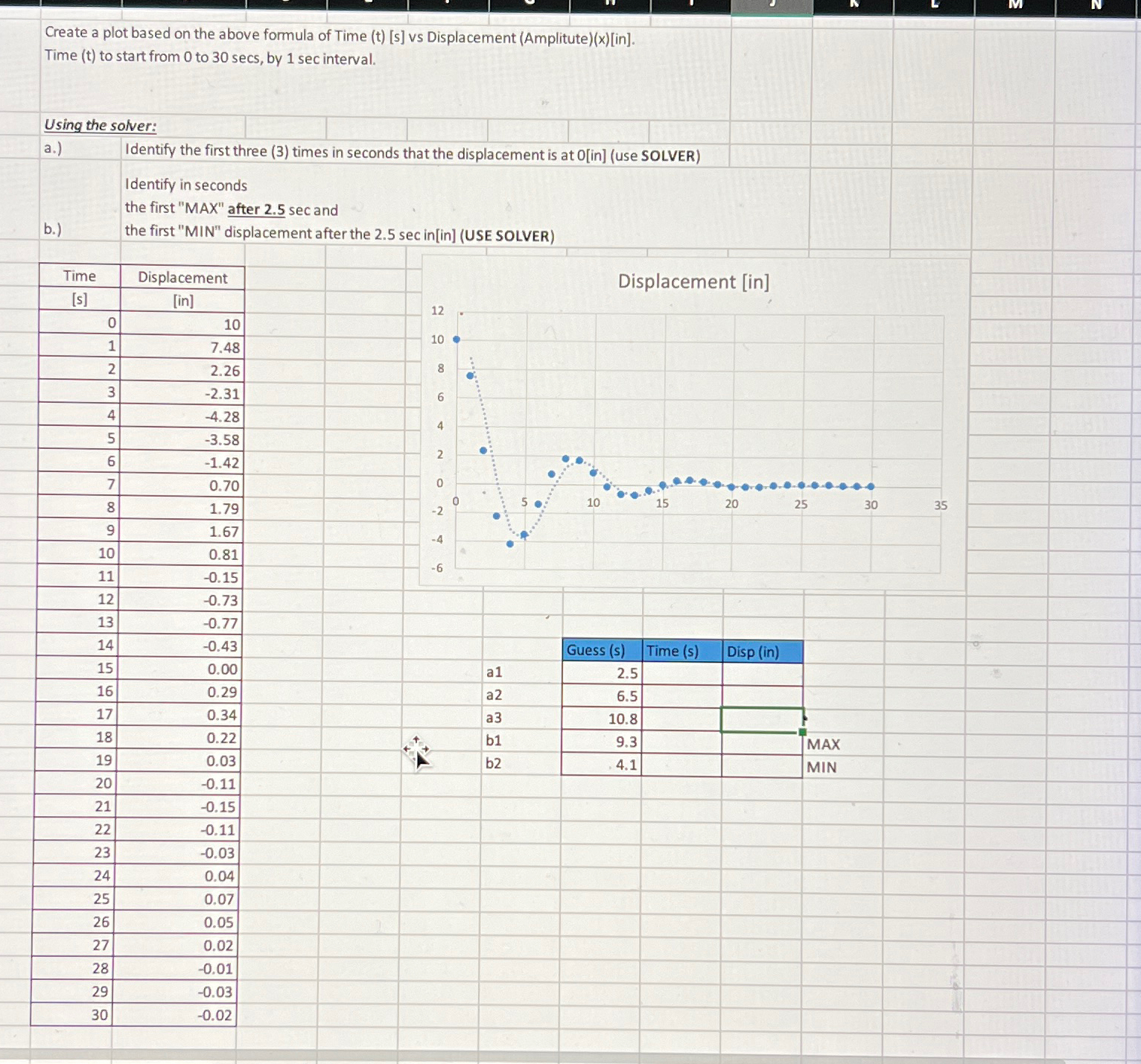Select displacement cell showing -0.77
1141x1064 pixels.
pyautogui.click(x=181, y=623)
